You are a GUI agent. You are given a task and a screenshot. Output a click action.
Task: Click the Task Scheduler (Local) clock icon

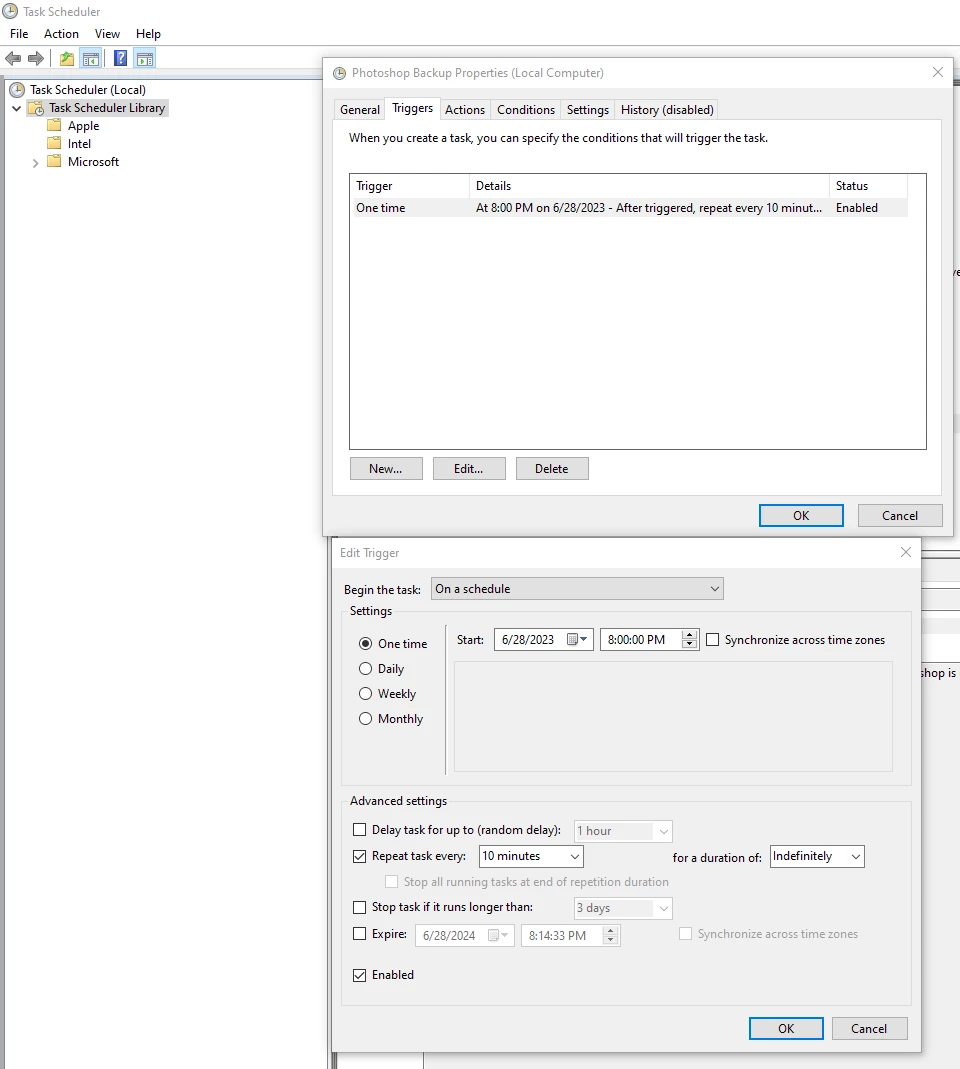coord(17,89)
